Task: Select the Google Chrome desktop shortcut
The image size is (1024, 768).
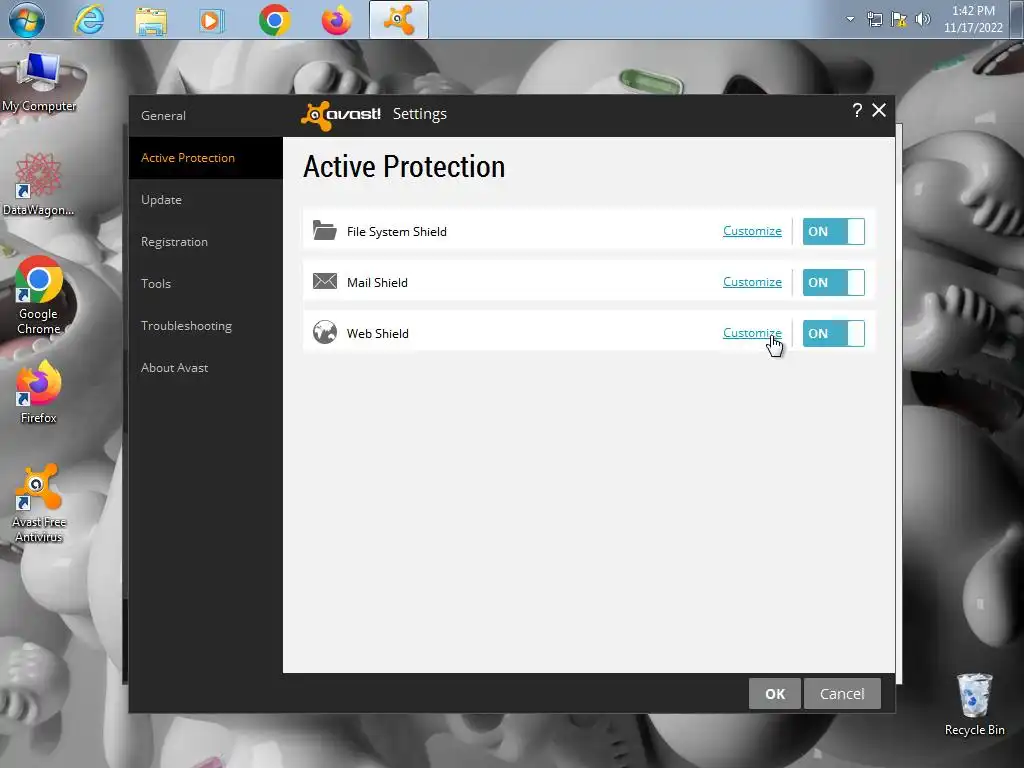Action: click(39, 295)
